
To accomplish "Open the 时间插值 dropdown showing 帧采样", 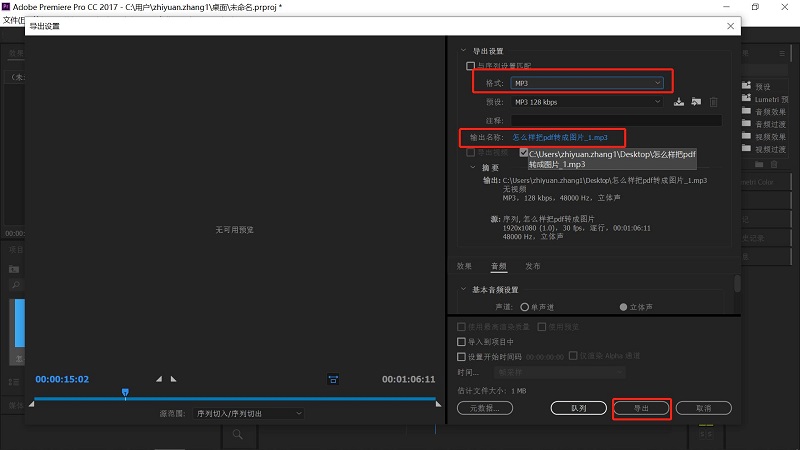I will point(559,372).
